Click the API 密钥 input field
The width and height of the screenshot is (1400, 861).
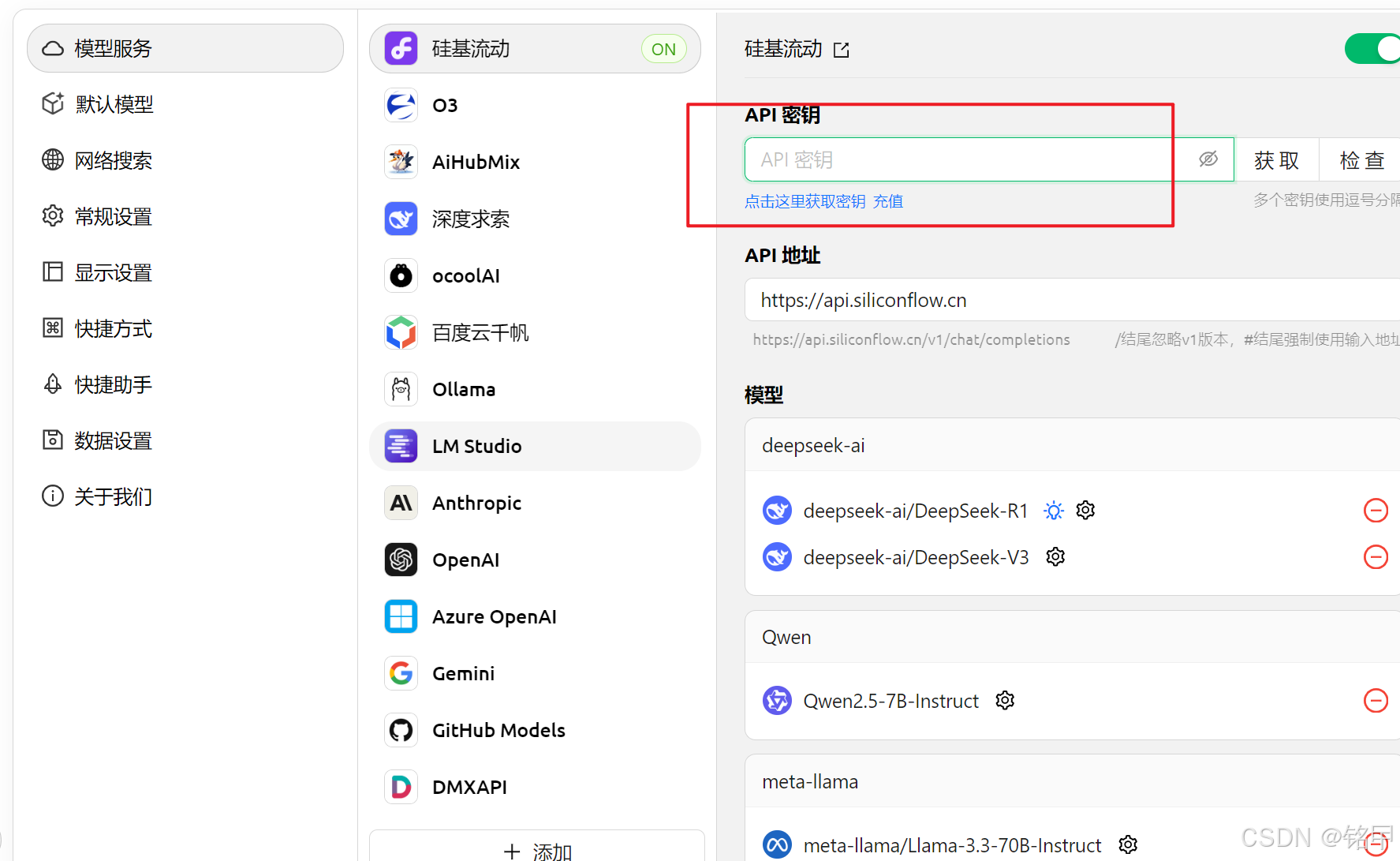tap(989, 159)
